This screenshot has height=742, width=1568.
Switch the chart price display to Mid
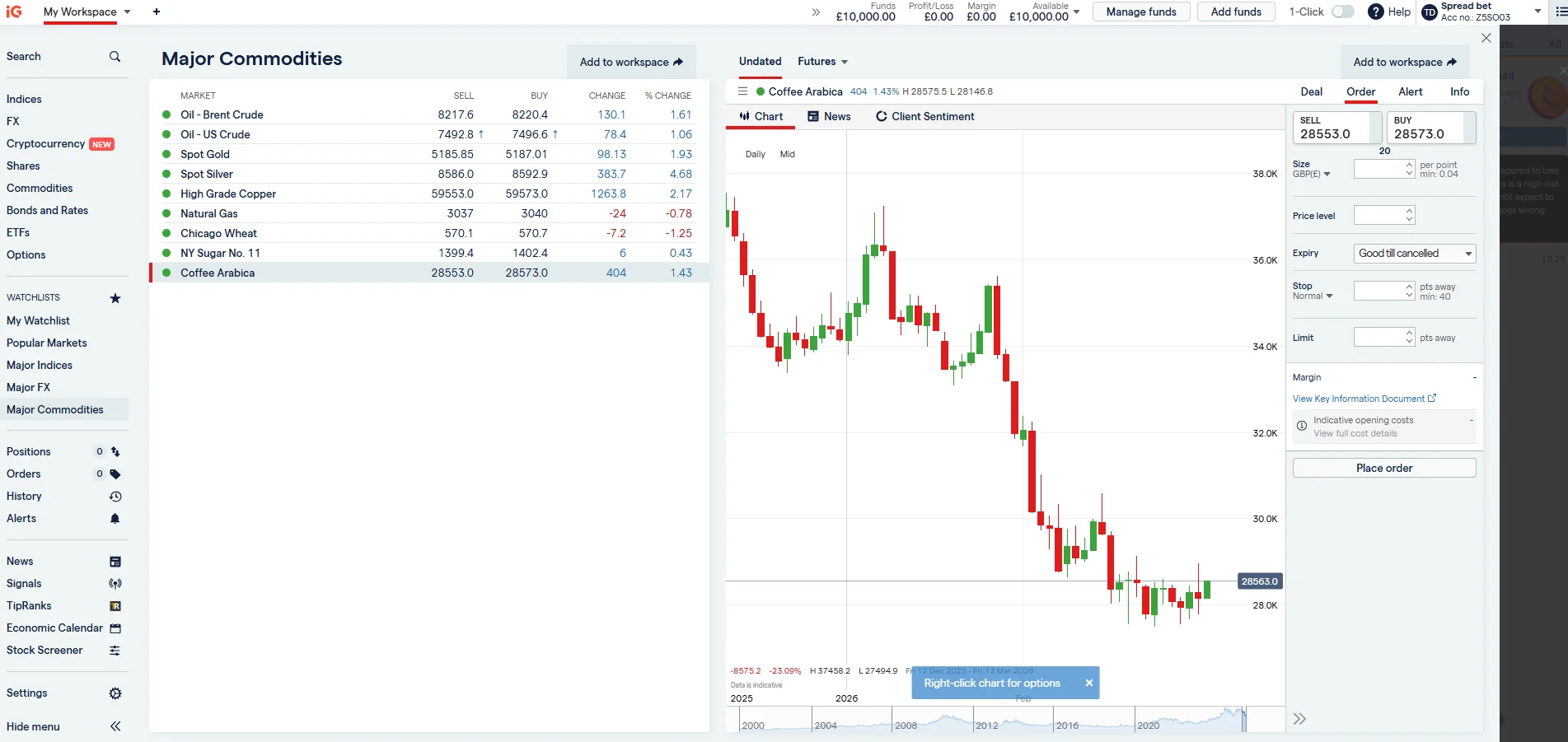787,154
